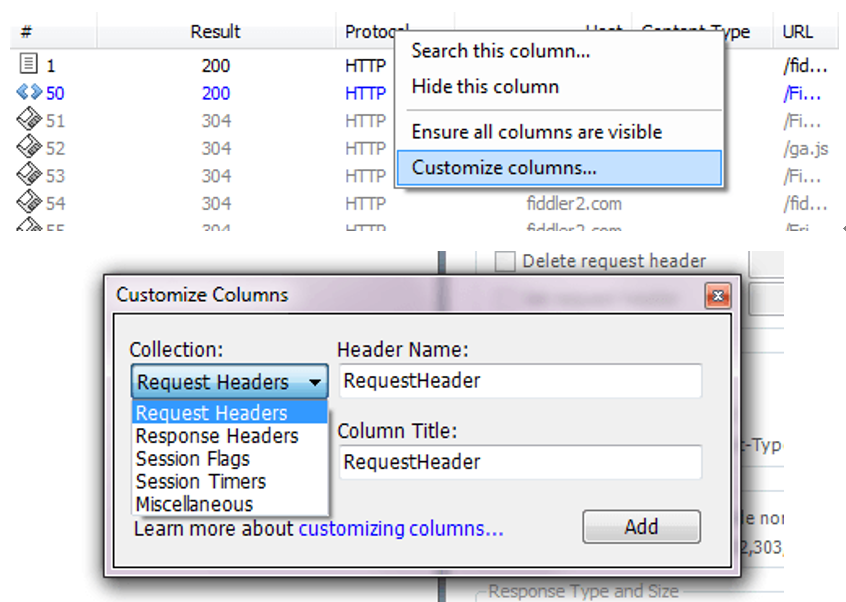Select 'Session Timers' in the collection list
The height and width of the screenshot is (602, 846).
[x=229, y=481]
